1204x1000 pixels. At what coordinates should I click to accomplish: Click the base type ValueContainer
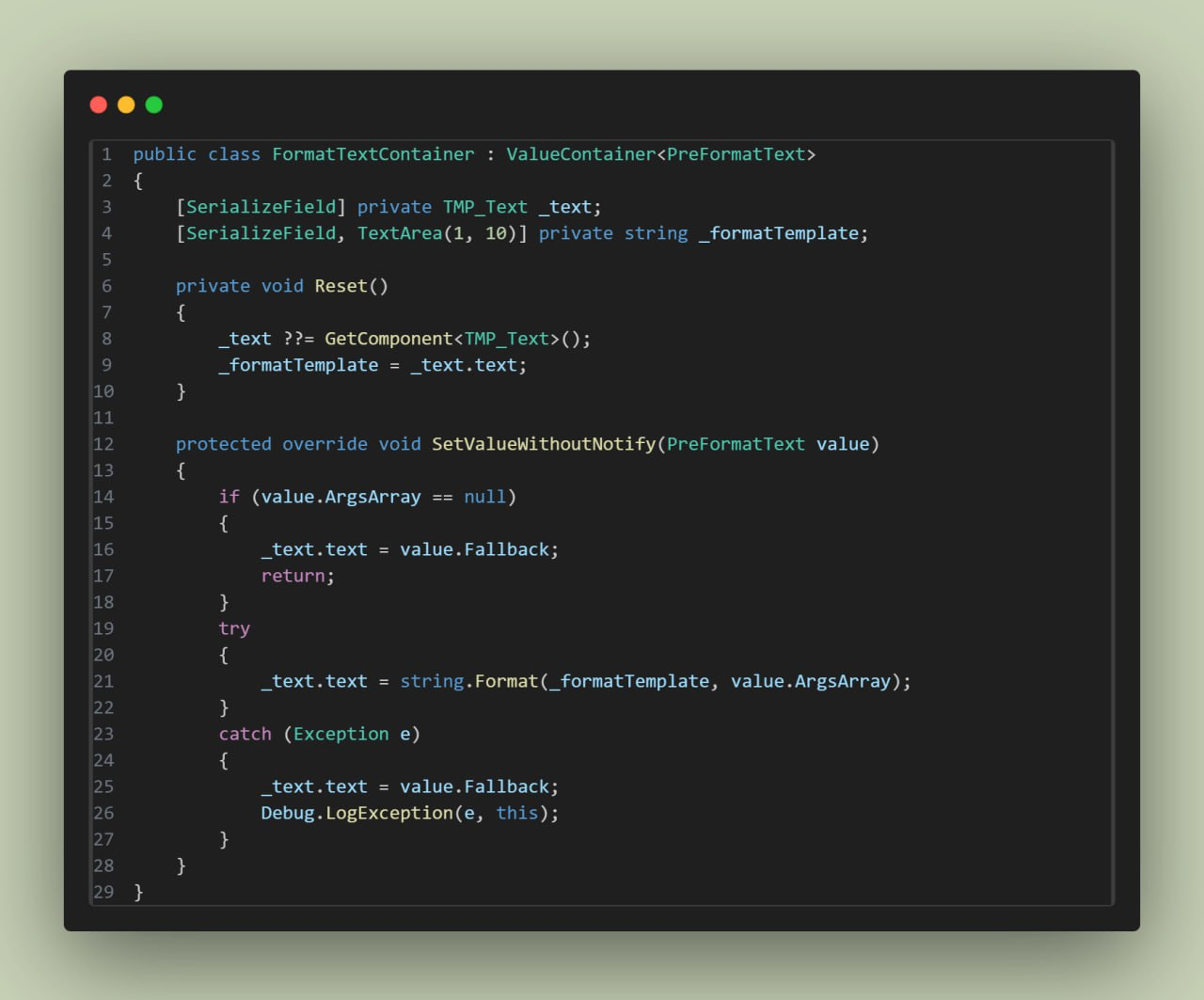[580, 154]
